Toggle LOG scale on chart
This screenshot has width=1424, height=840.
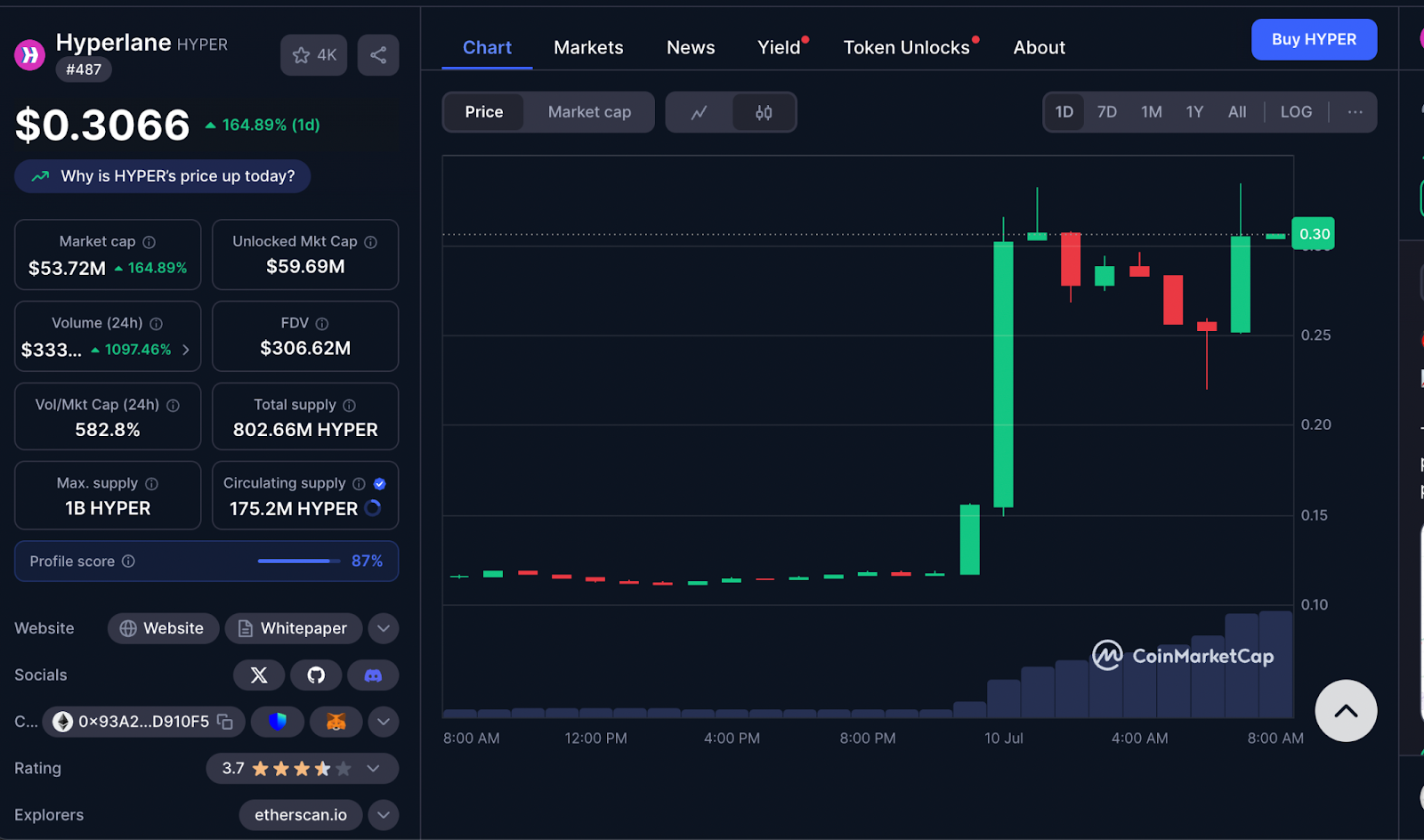[1296, 112]
